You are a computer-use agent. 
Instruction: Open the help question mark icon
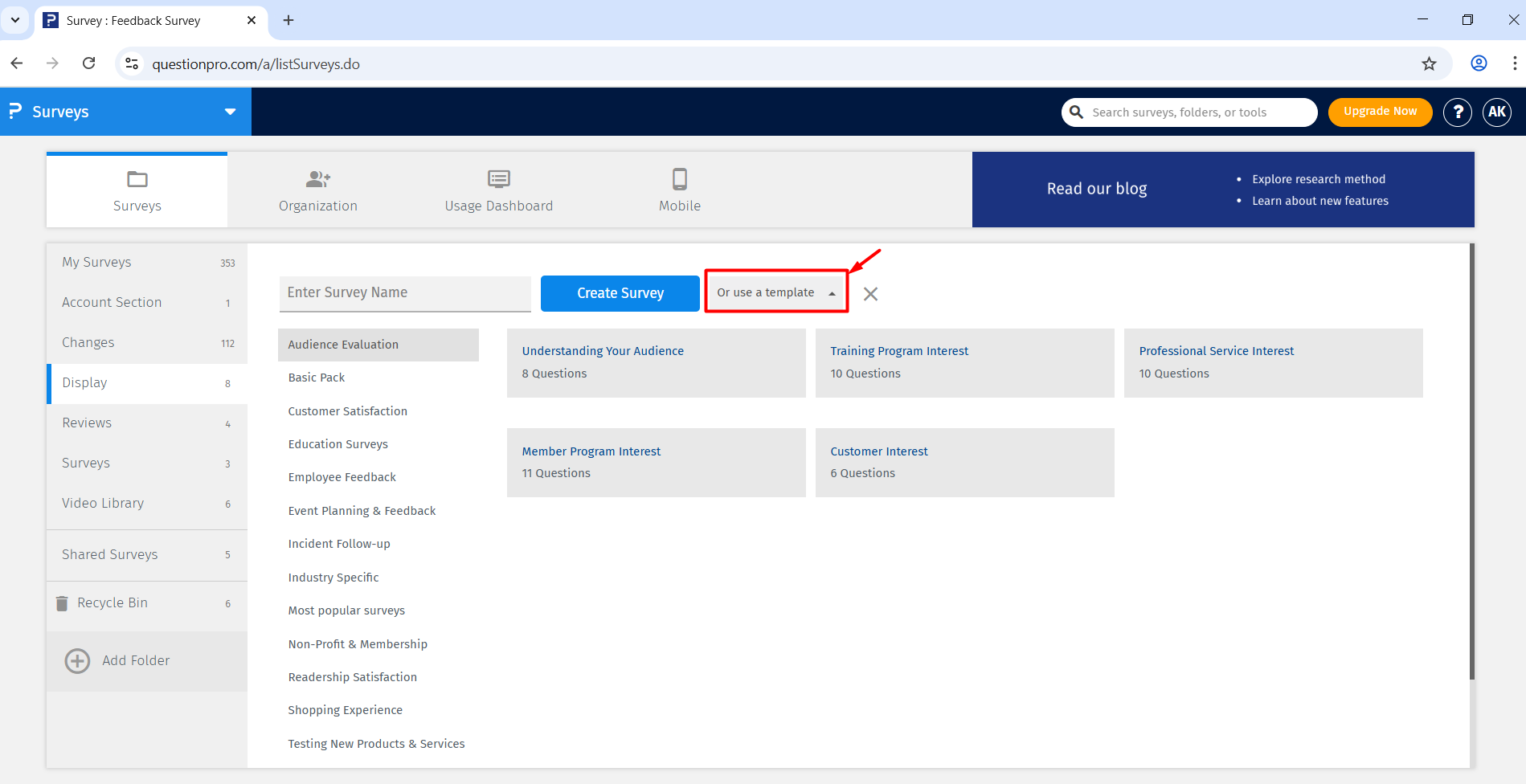click(1457, 112)
